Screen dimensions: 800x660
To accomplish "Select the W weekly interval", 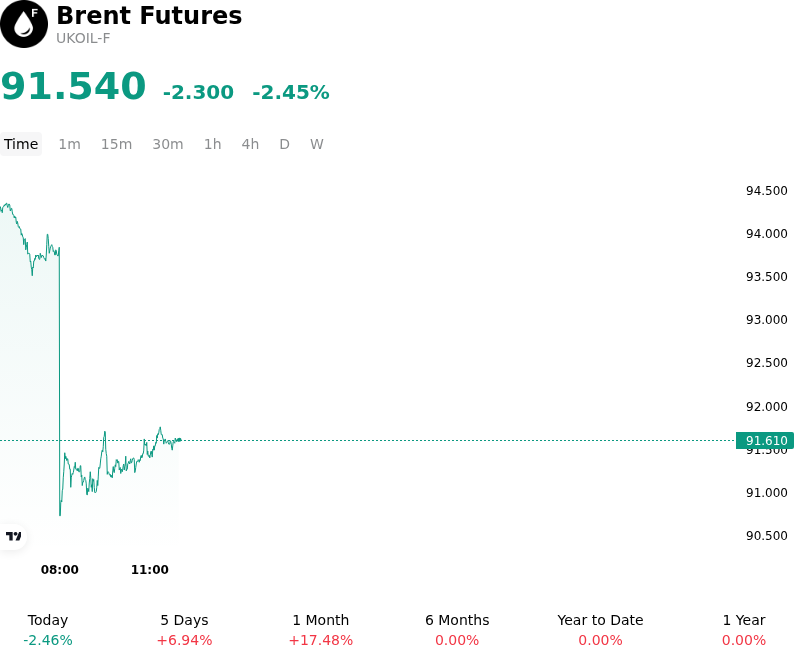I will click(317, 144).
